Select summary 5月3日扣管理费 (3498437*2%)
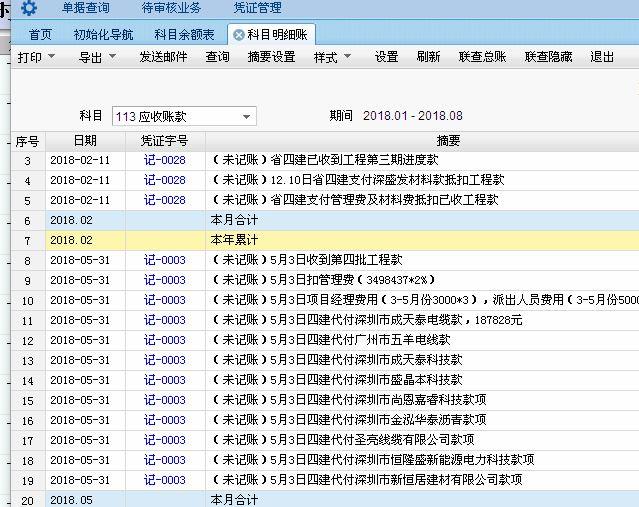 (x=353, y=280)
